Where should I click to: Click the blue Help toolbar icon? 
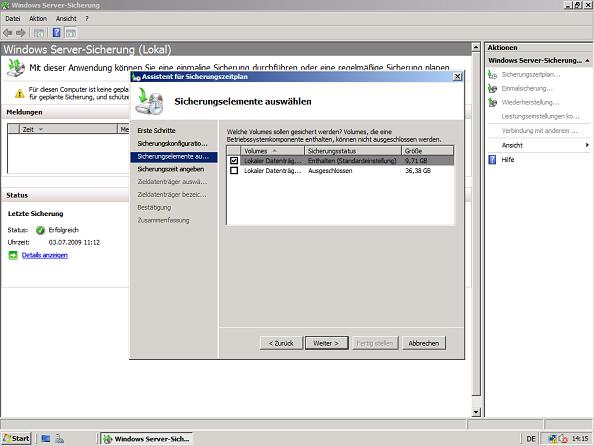(56, 33)
